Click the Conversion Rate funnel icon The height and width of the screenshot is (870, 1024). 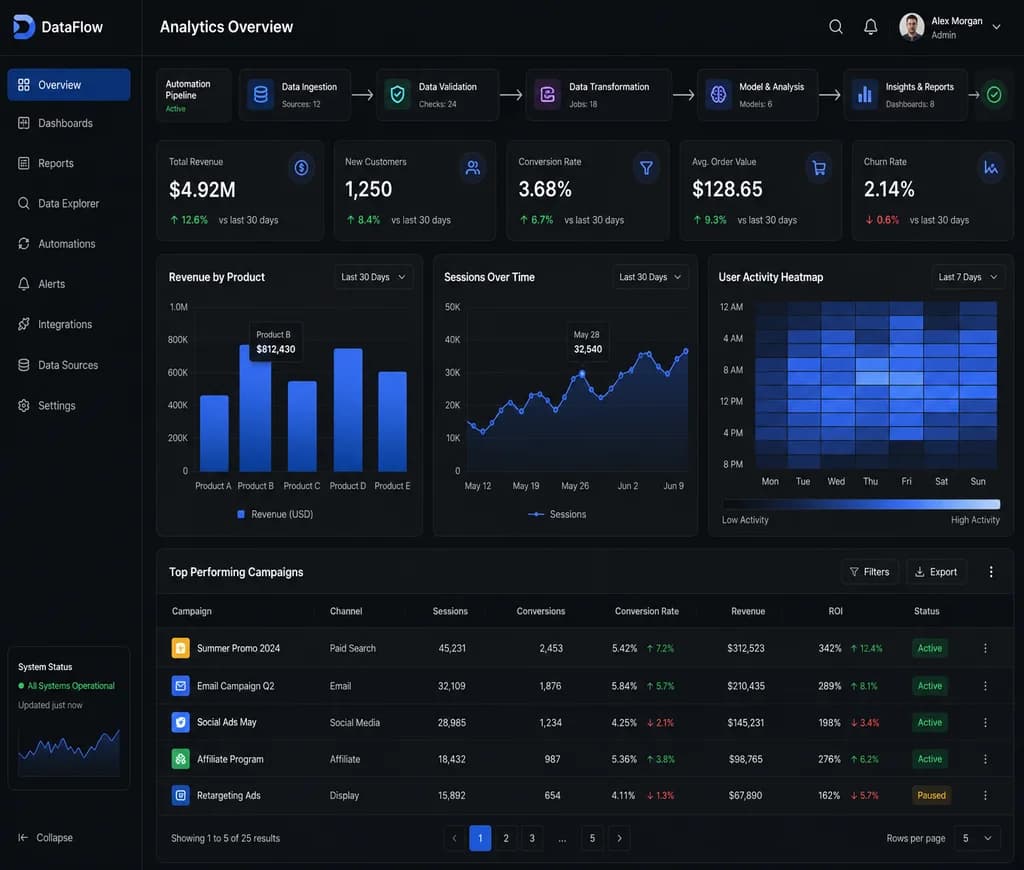point(647,168)
